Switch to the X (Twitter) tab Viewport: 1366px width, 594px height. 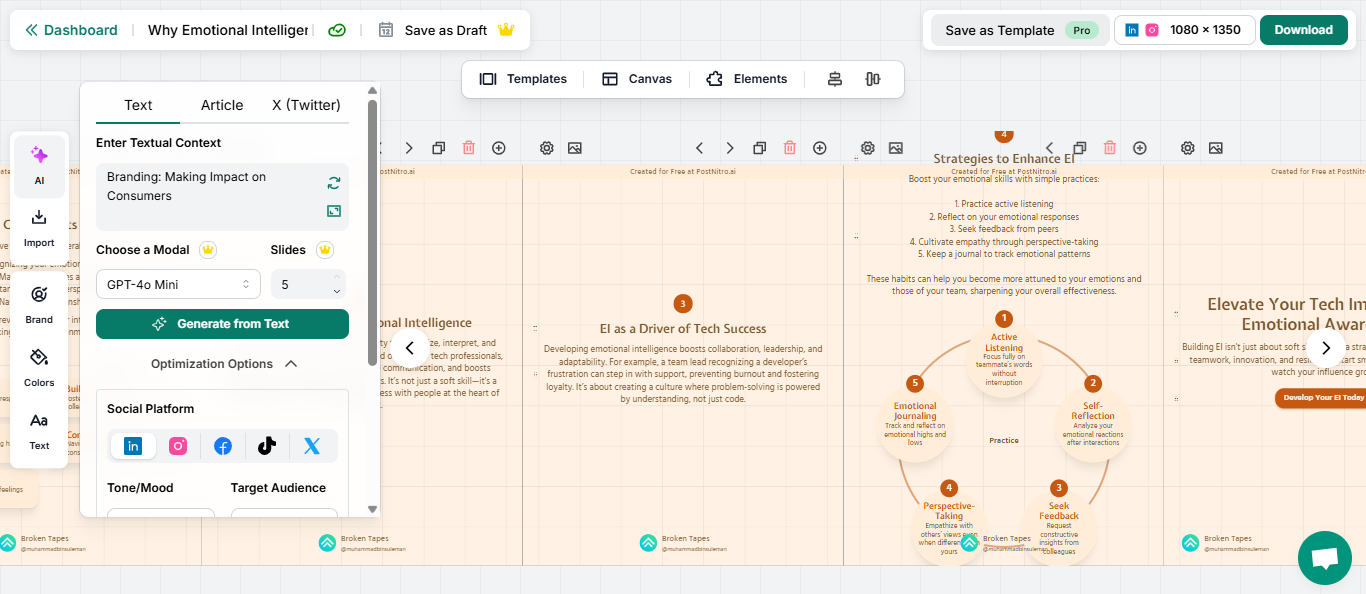coord(306,105)
